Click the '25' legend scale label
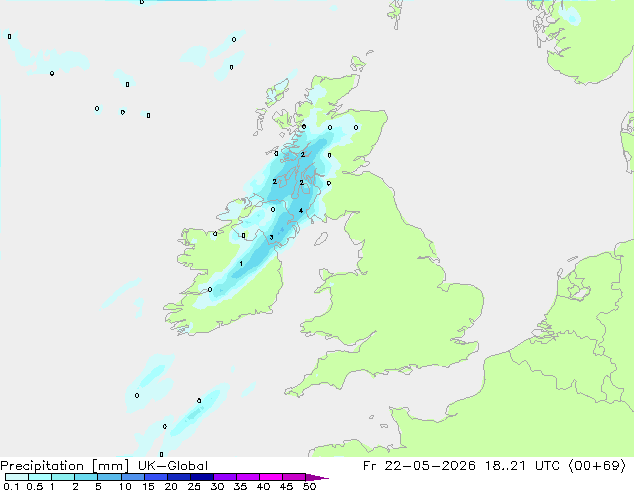Image resolution: width=634 pixels, height=490 pixels. coord(194,486)
